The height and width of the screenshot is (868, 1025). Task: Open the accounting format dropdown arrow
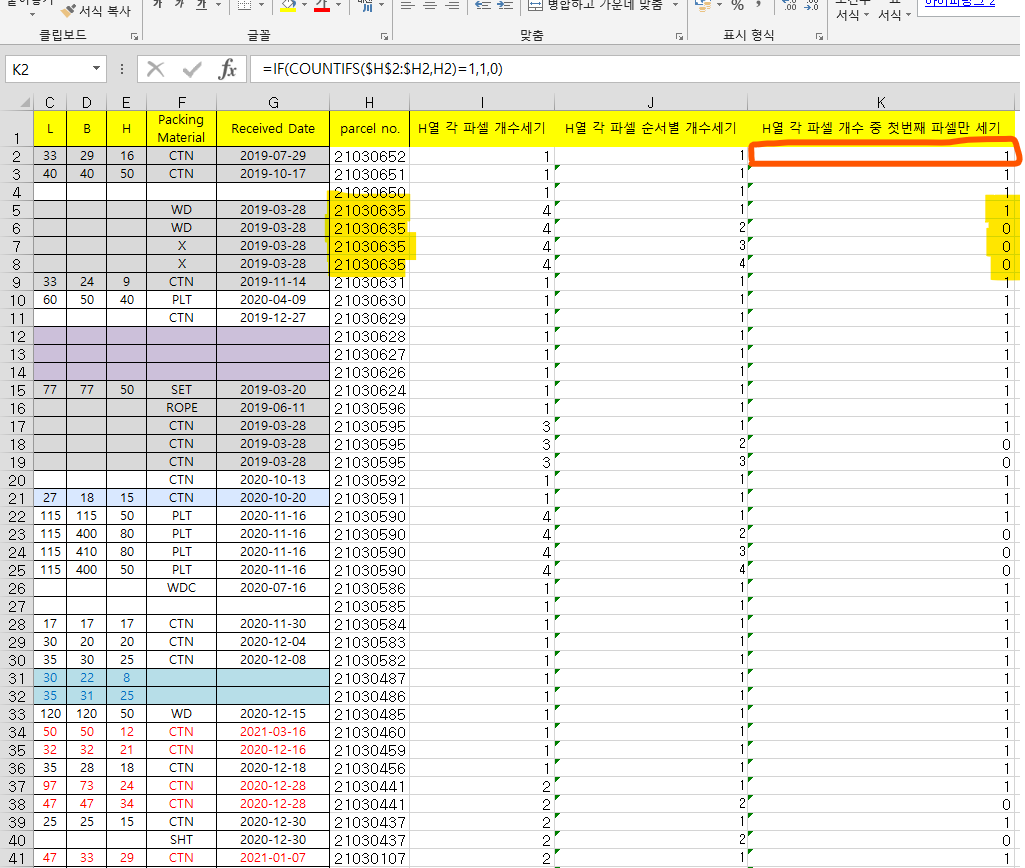pos(719,6)
